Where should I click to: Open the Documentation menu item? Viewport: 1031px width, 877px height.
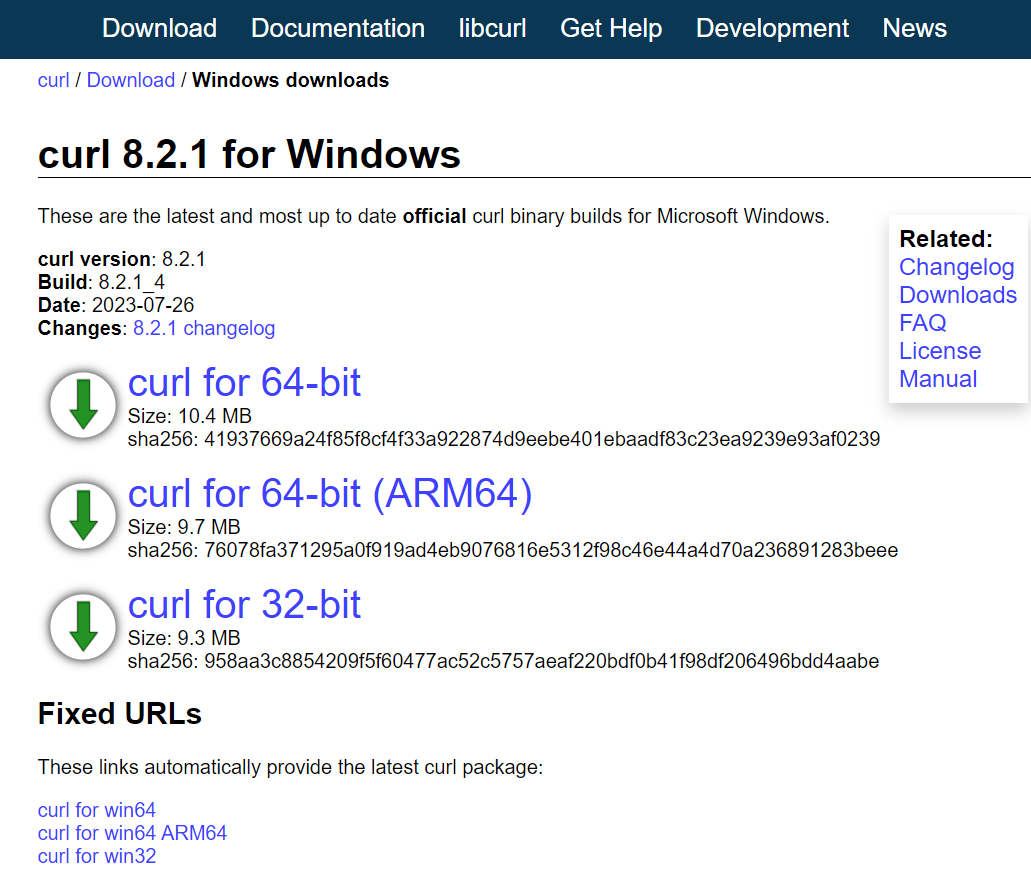338,28
